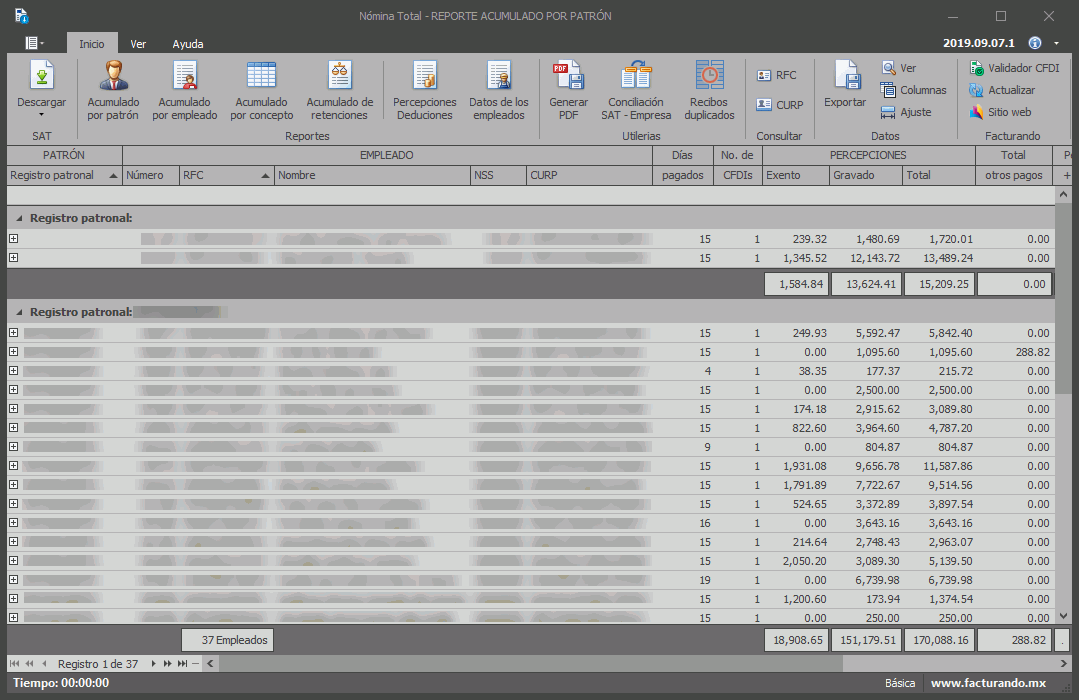Select the Acumulado por concepto report
1079x700 pixels.
pyautogui.click(x=261, y=77)
